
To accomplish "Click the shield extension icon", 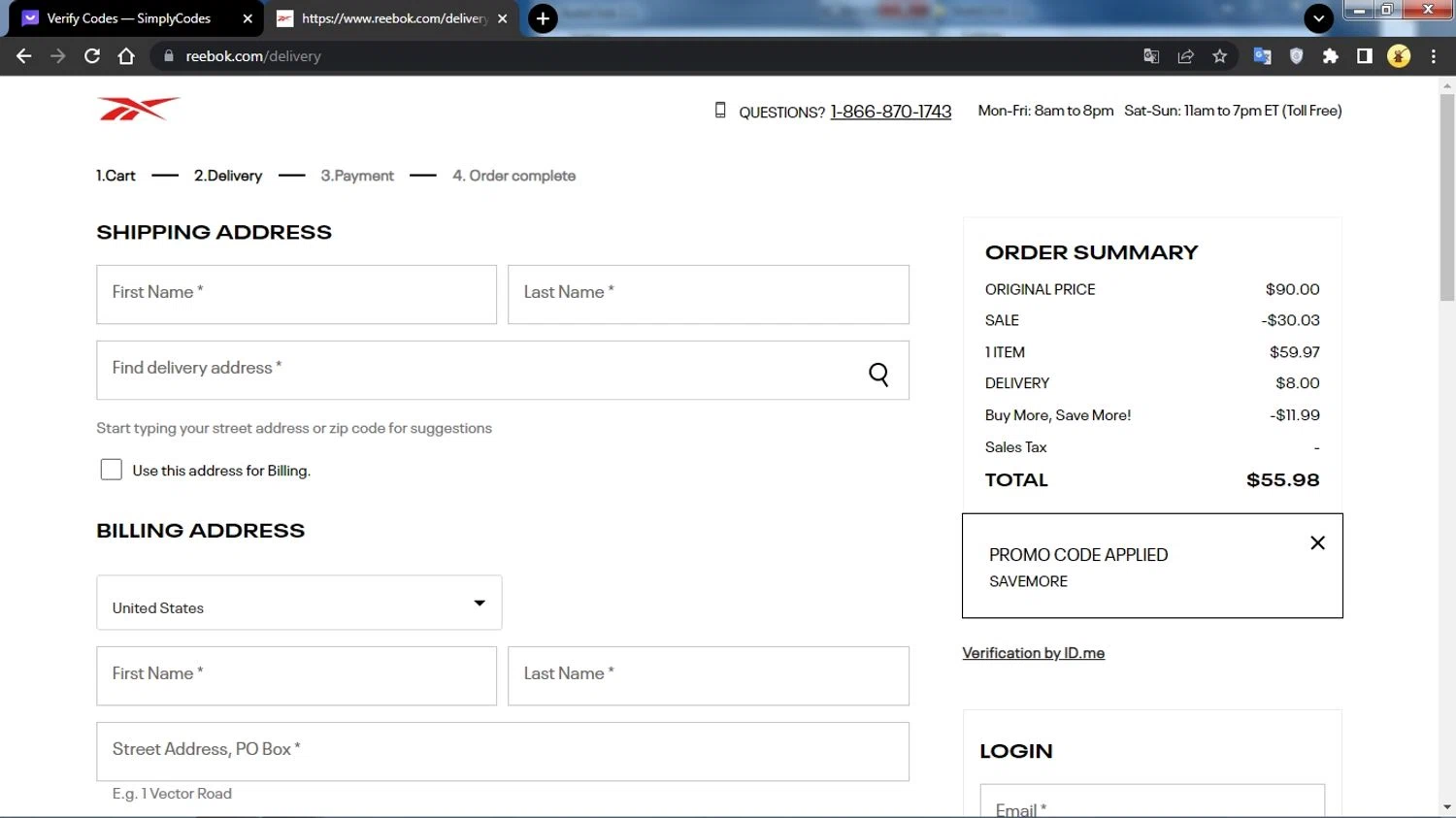I will click(1296, 56).
